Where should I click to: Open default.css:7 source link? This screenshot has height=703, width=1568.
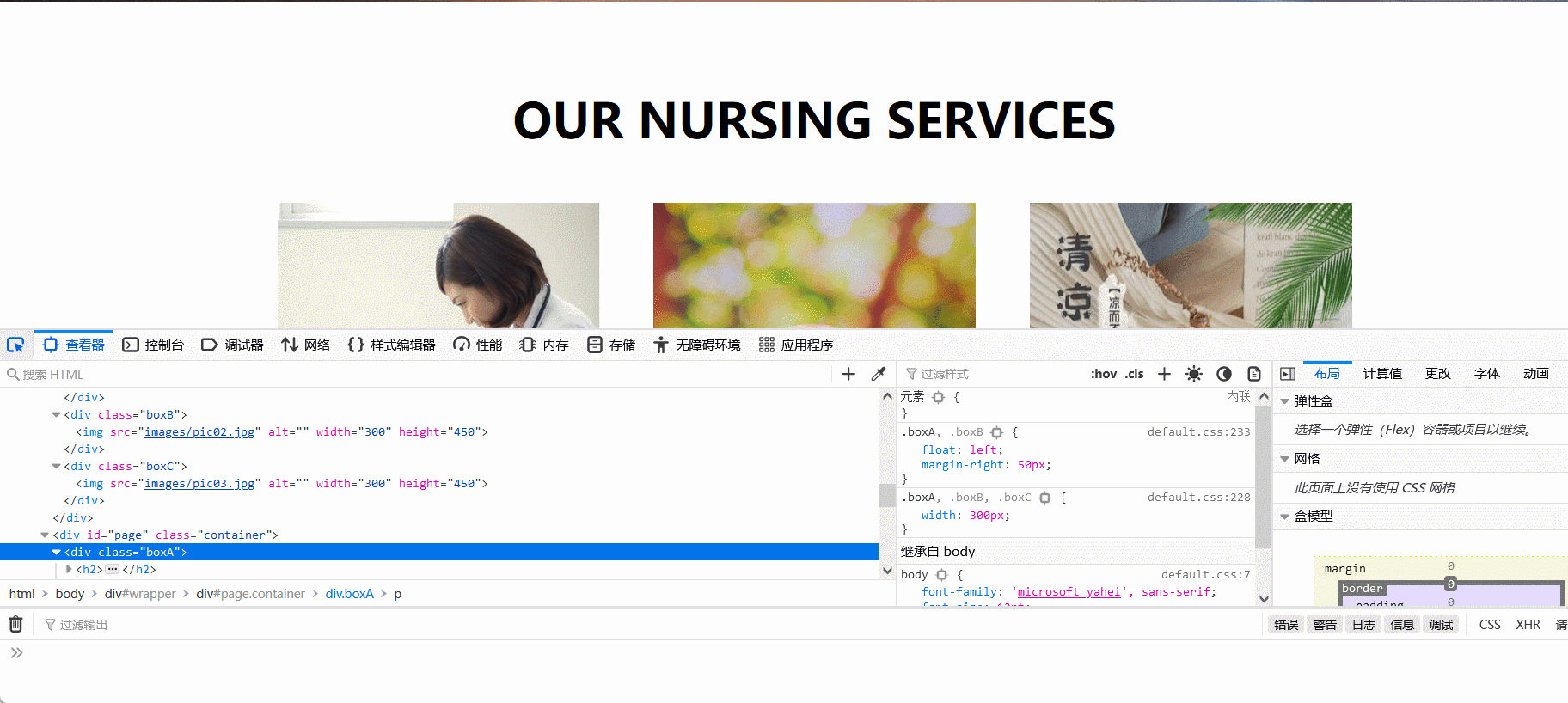(1206, 574)
